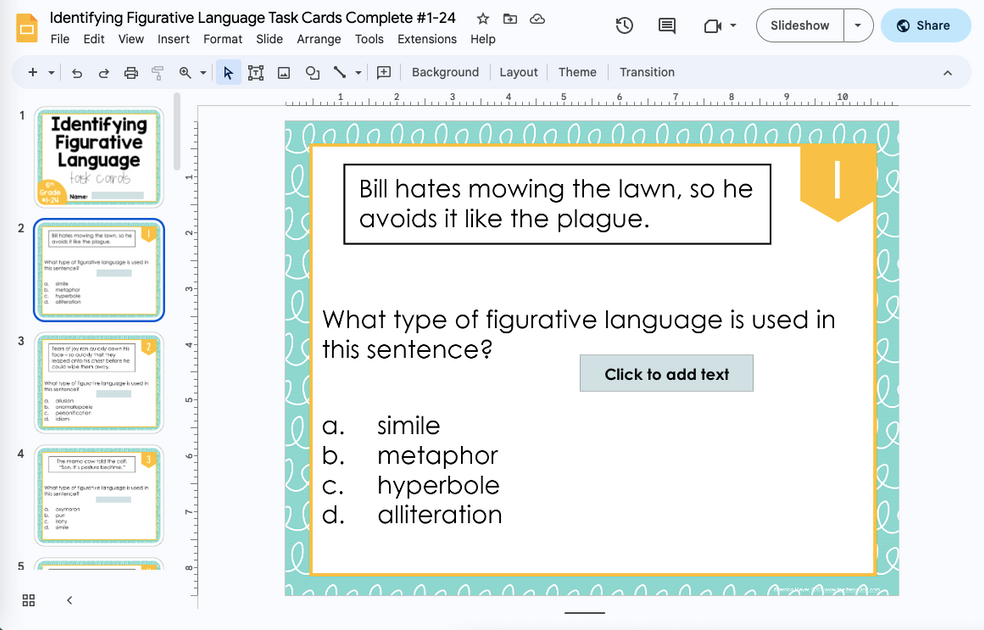Open the Extensions menu
Viewport: 984px width, 630px height.
(x=427, y=39)
